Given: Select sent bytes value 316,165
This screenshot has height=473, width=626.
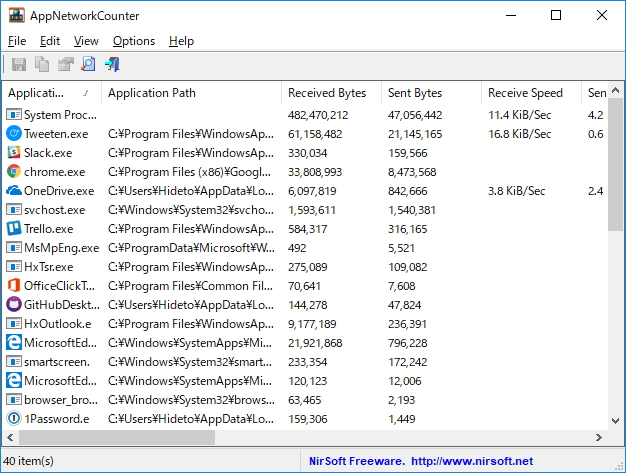Looking at the screenshot, I should 408,229.
